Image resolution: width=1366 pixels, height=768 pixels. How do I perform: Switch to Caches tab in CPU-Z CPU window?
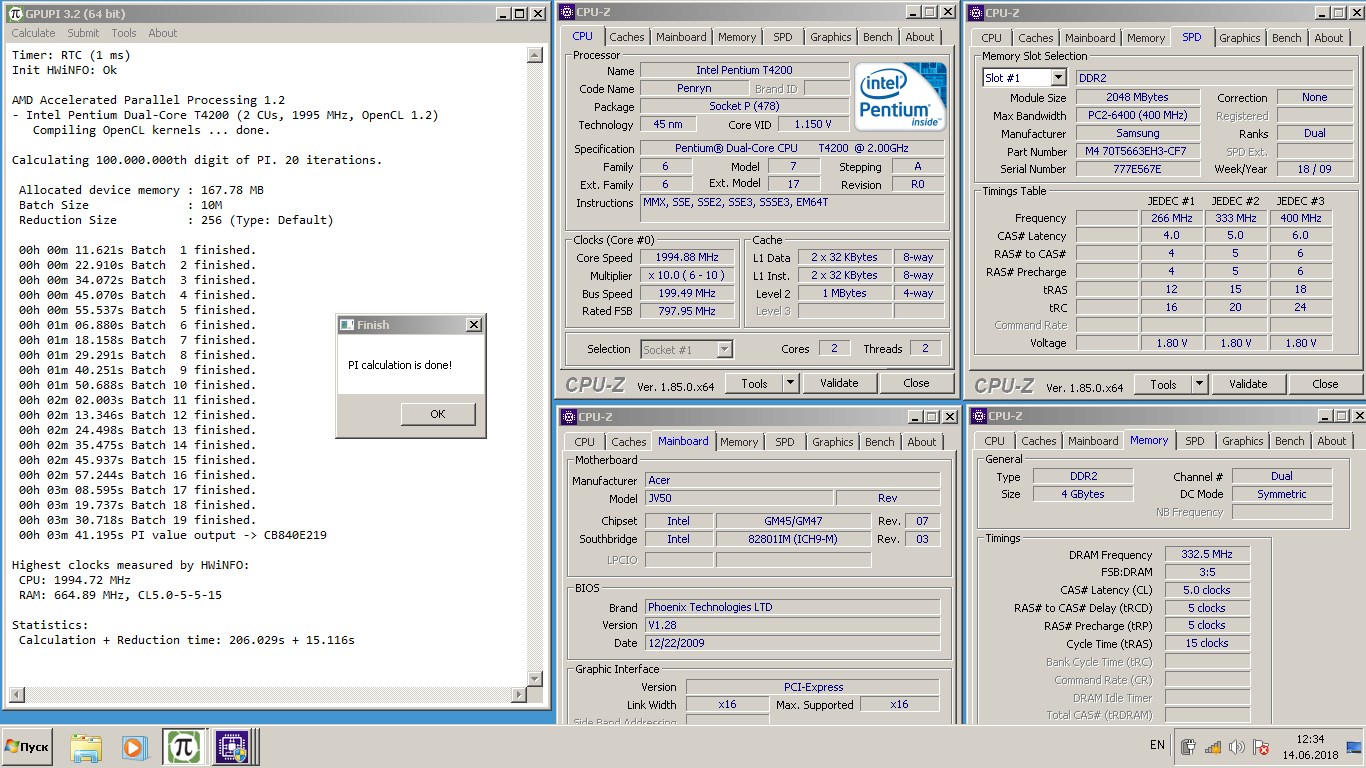coord(627,37)
